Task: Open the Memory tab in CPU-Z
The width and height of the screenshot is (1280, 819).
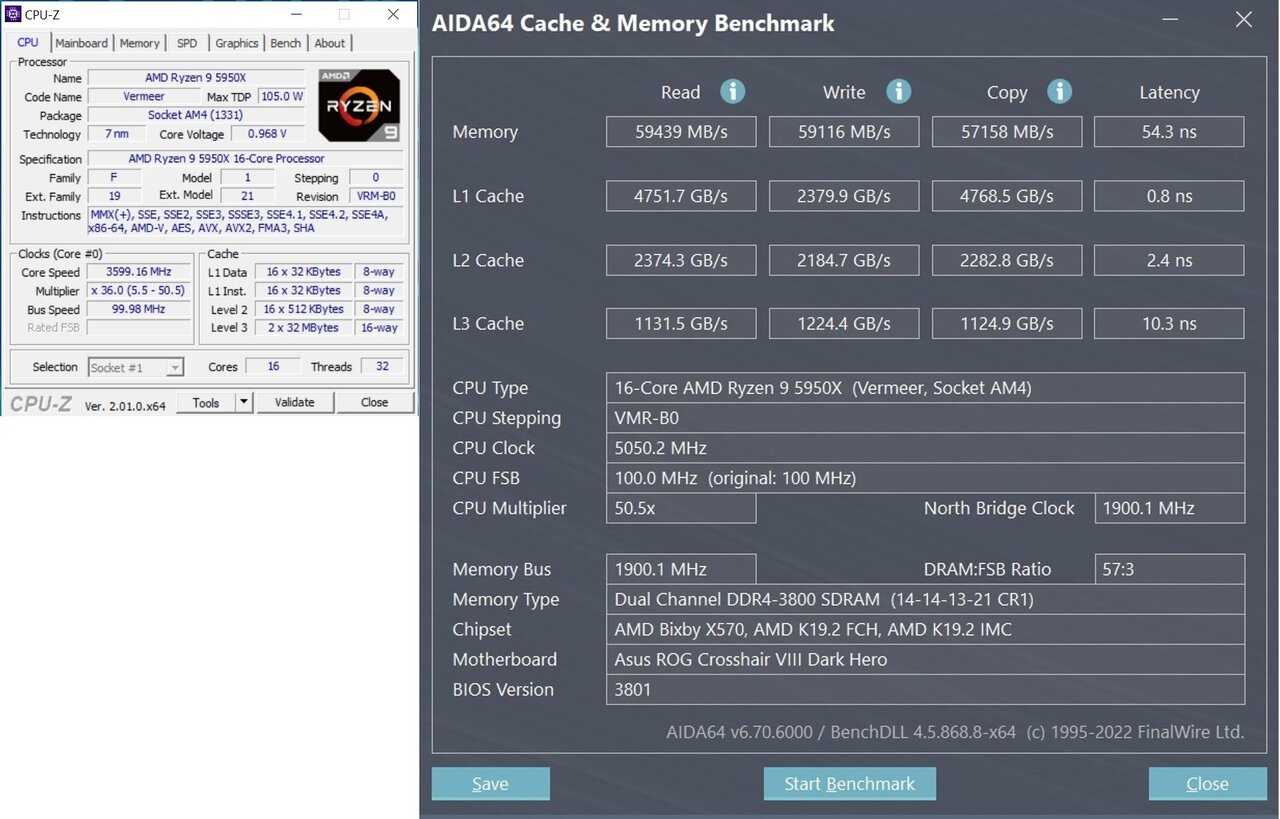Action: pyautogui.click(x=139, y=43)
